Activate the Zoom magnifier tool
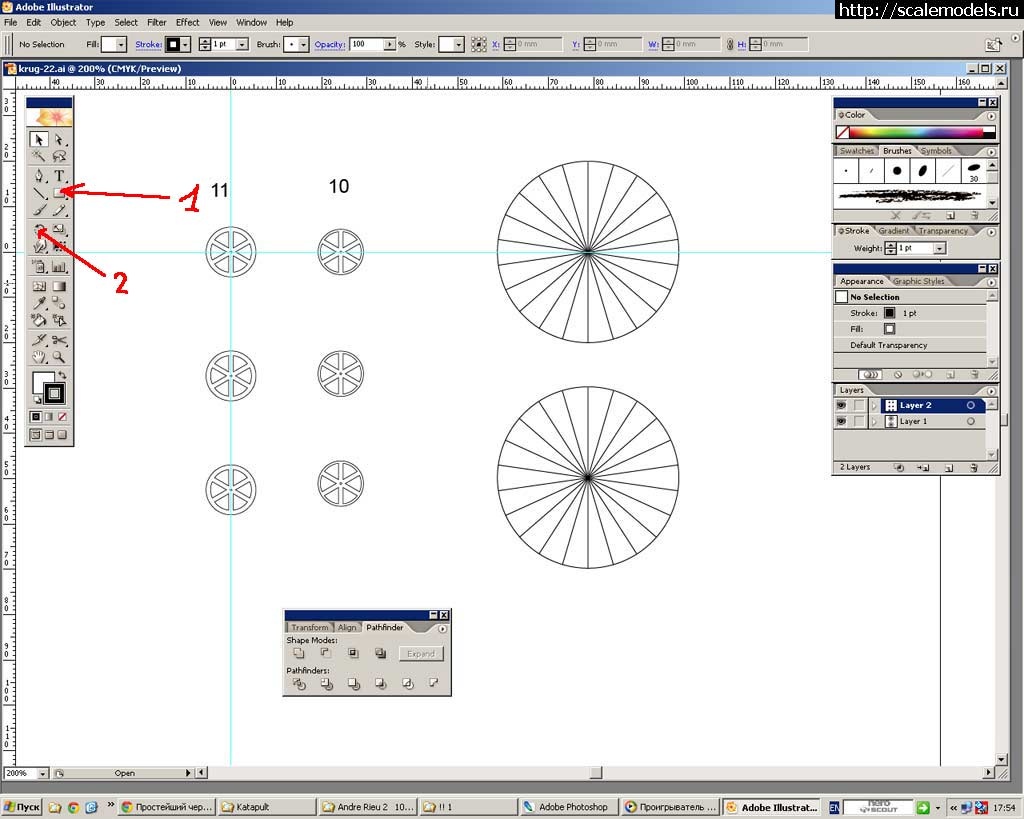This screenshot has width=1024, height=819. coord(59,357)
